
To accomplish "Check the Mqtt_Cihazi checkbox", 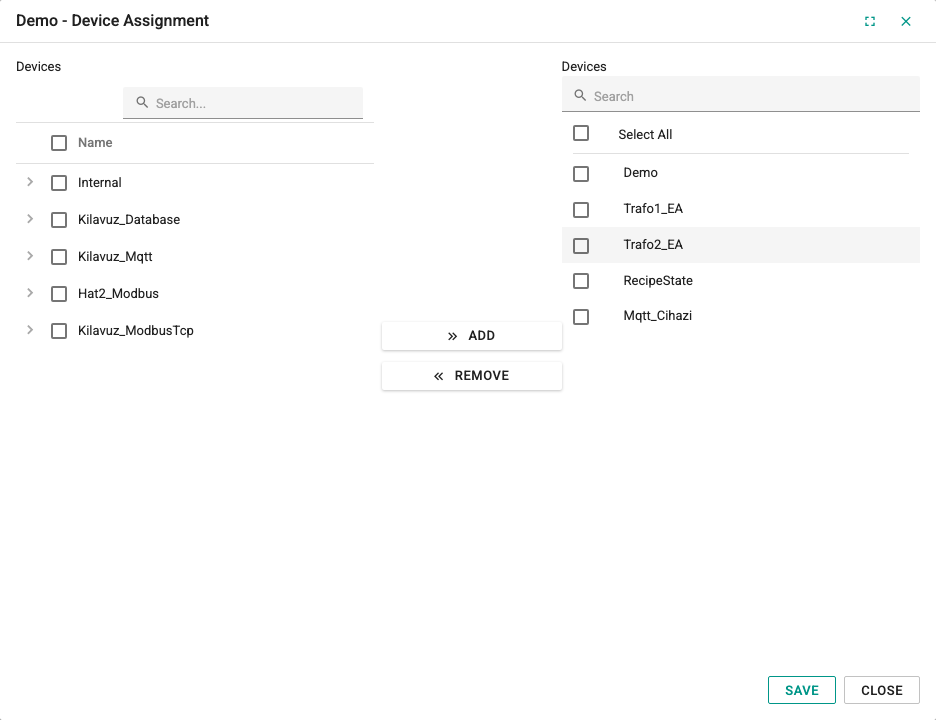I will point(581,316).
